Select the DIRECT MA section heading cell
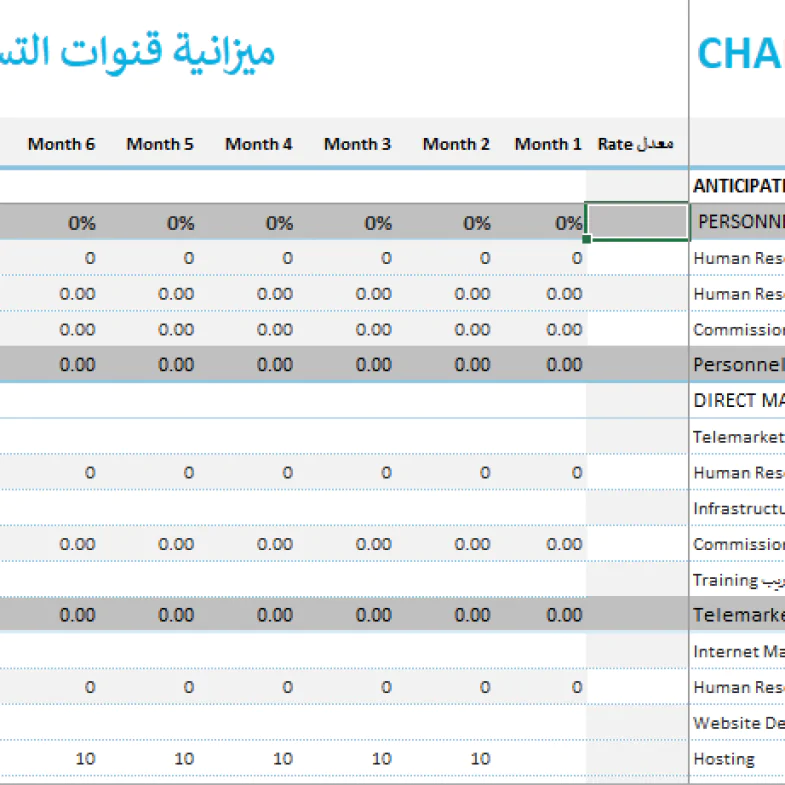The width and height of the screenshot is (785, 785). click(738, 401)
